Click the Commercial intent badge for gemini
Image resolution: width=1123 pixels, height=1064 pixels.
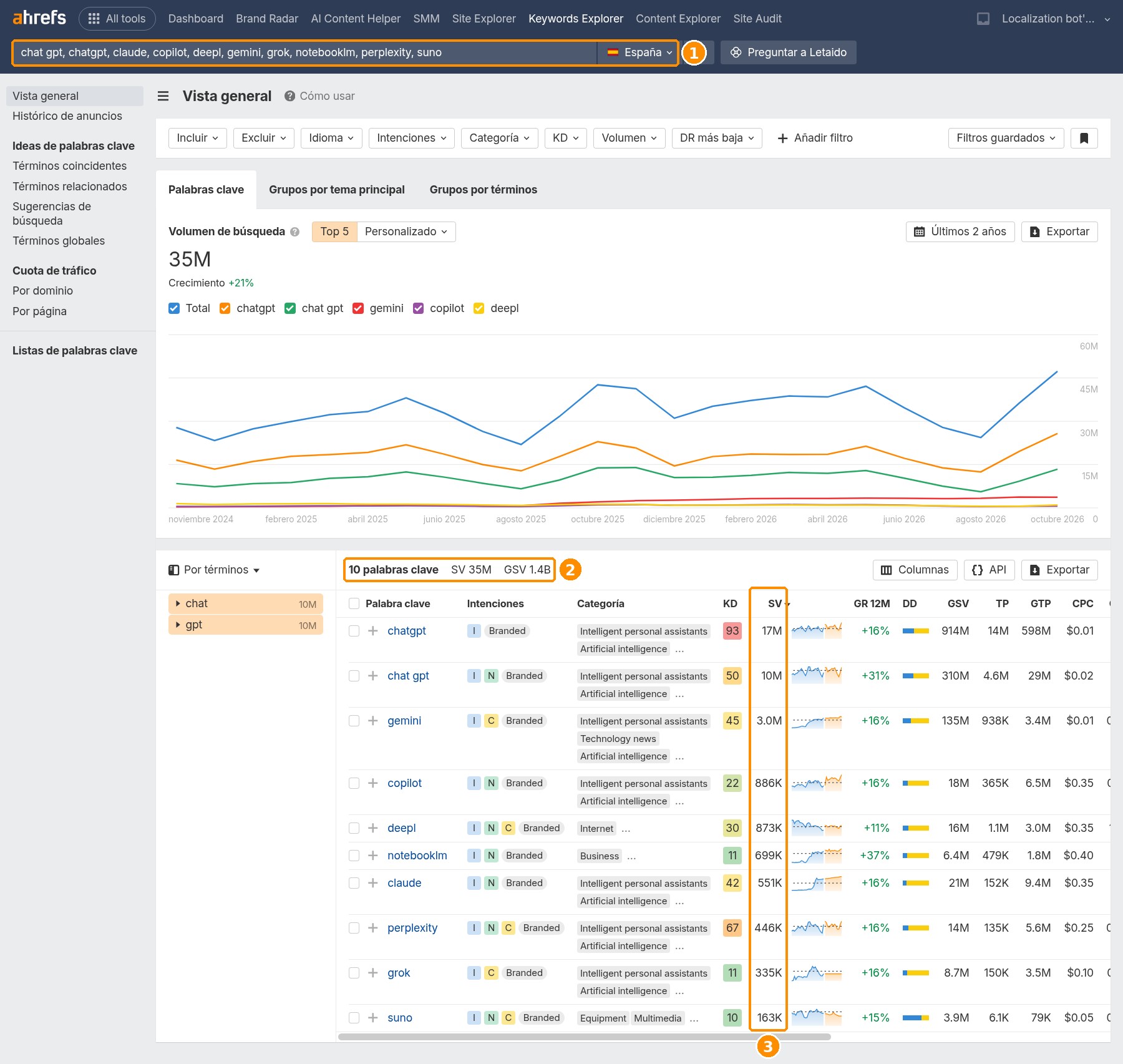click(491, 721)
